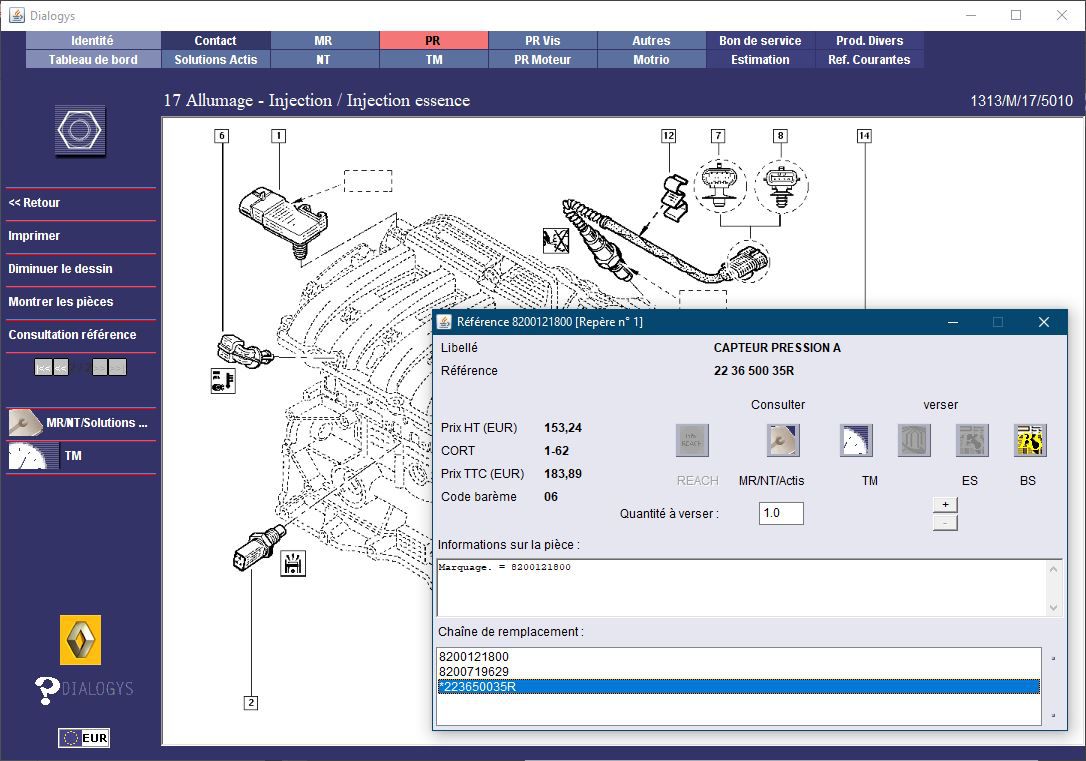Screen dimensions: 1086x761
Task: Open Bon de service tab
Action: pyautogui.click(x=760, y=41)
